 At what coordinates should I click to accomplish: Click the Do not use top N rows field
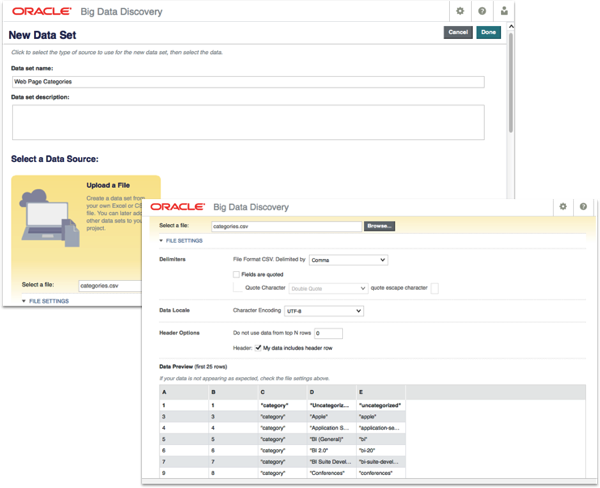pyautogui.click(x=328, y=333)
